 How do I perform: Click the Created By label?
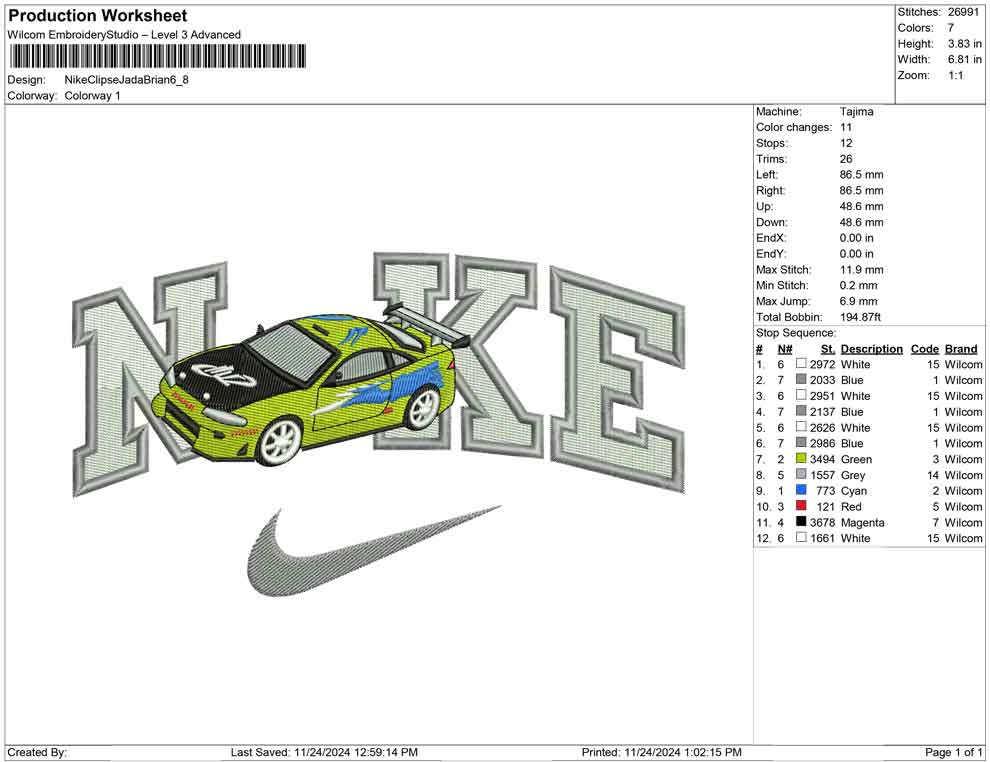coord(37,753)
